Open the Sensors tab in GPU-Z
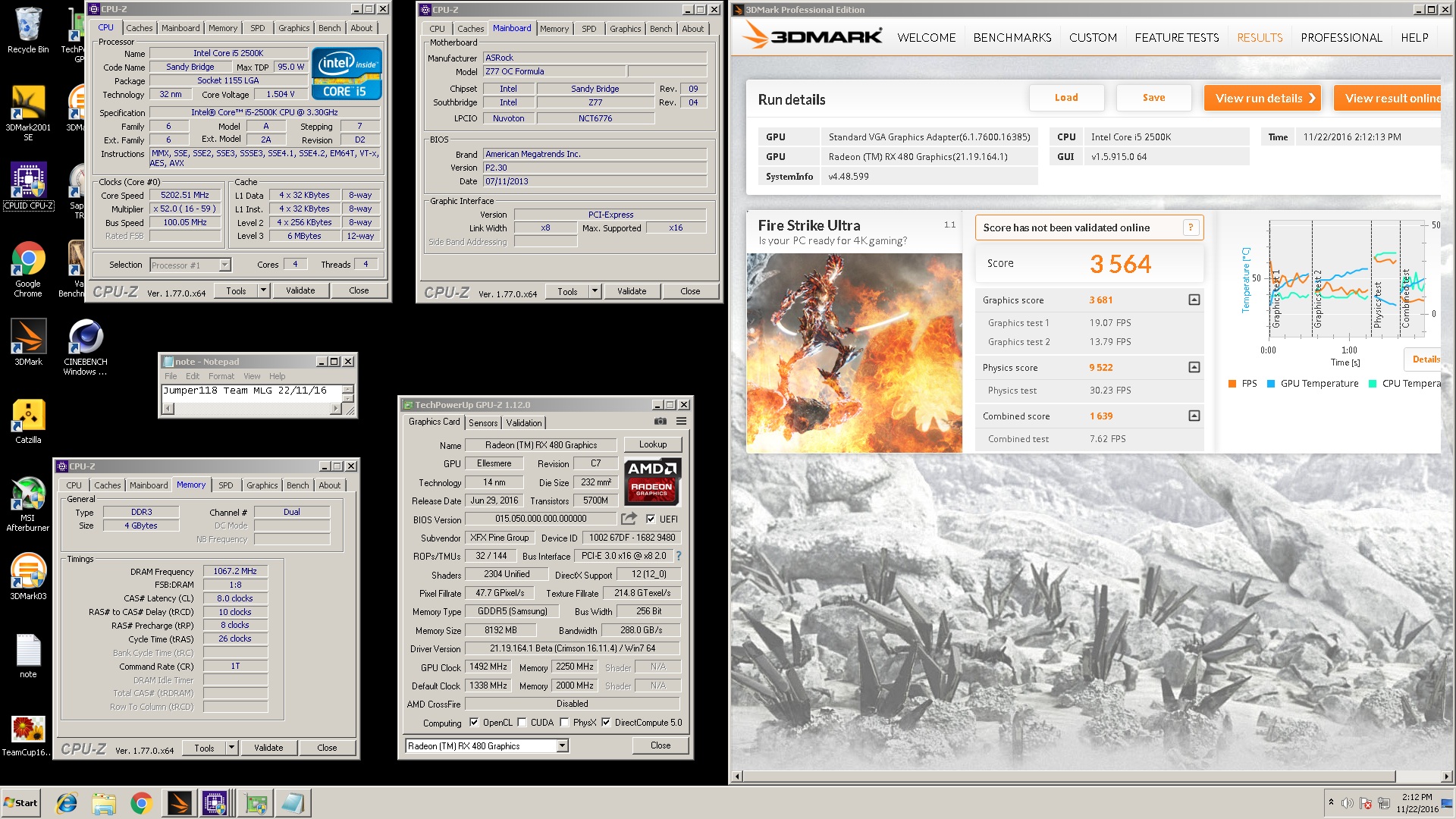This screenshot has width=1456, height=819. (x=483, y=423)
